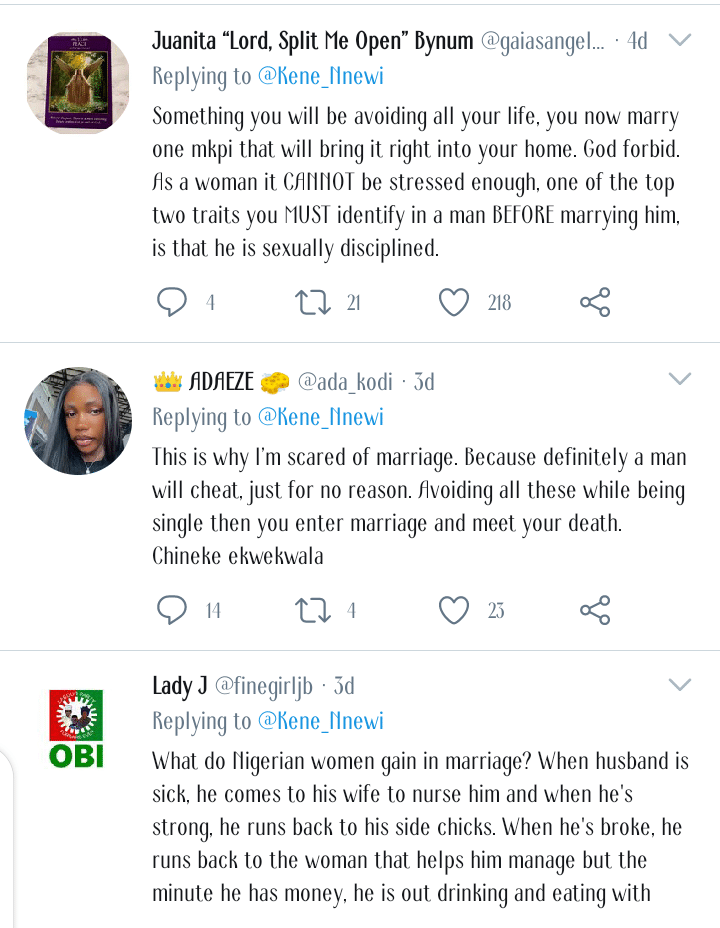Open options chevron on Juanita's tweet

[x=680, y=40]
